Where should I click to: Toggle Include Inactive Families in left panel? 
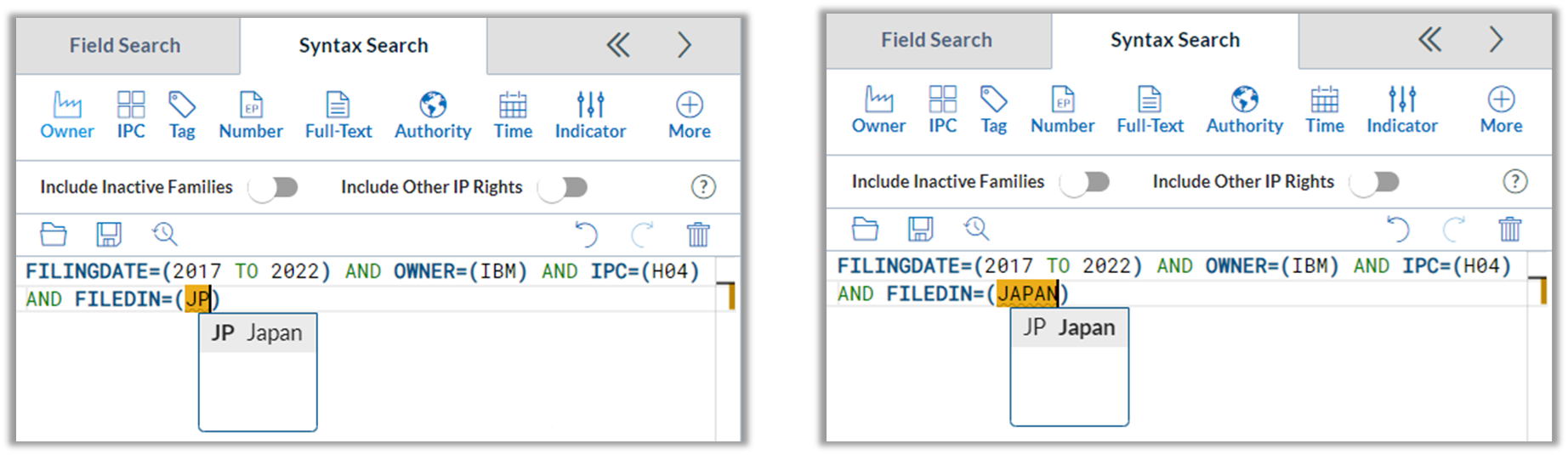pyautogui.click(x=274, y=187)
